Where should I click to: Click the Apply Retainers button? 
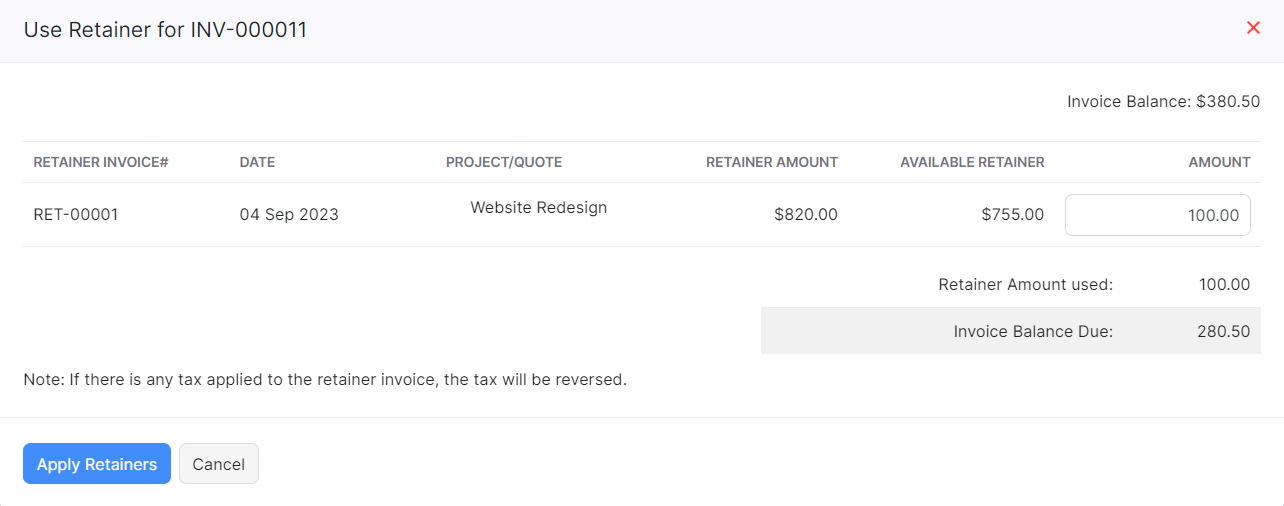click(x=97, y=464)
